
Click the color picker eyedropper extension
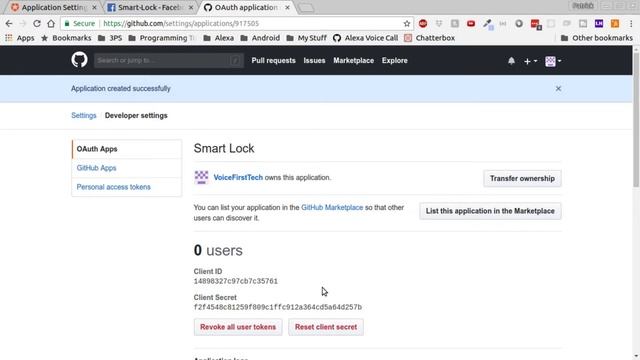[487, 24]
